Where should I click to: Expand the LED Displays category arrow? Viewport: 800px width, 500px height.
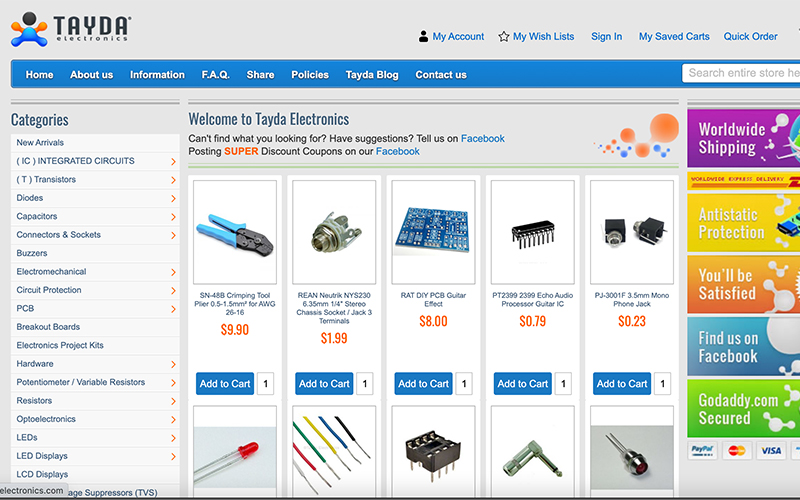pyautogui.click(x=173, y=456)
